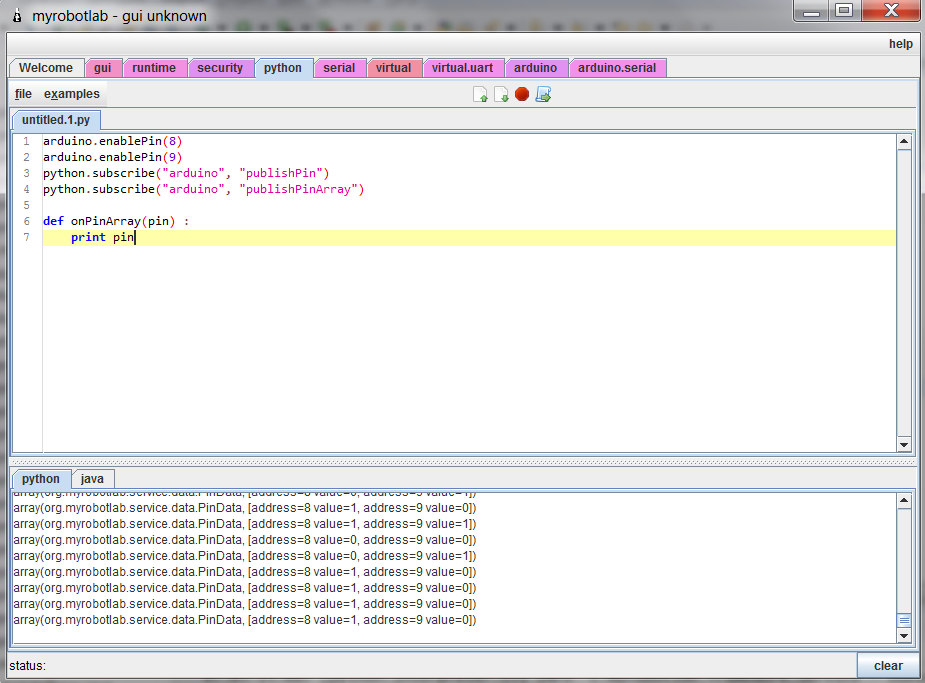Click line number 5 in the gutter
The width and height of the screenshot is (925, 683).
point(26,205)
